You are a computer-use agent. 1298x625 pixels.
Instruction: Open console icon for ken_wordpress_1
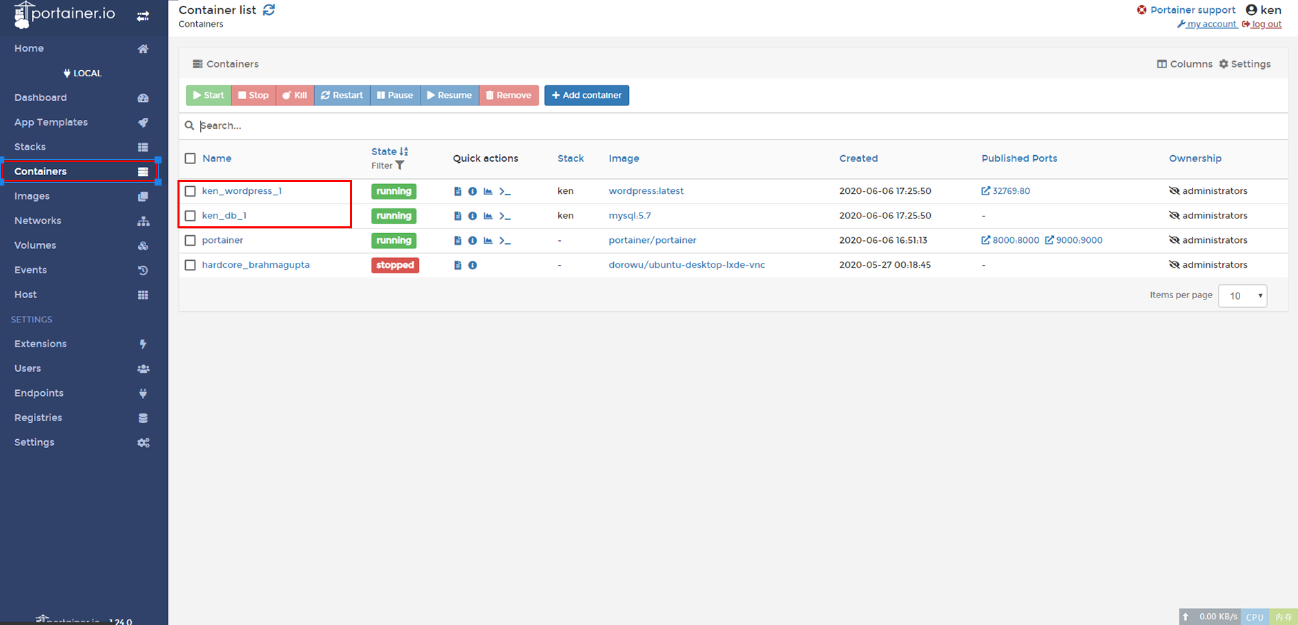coord(505,191)
